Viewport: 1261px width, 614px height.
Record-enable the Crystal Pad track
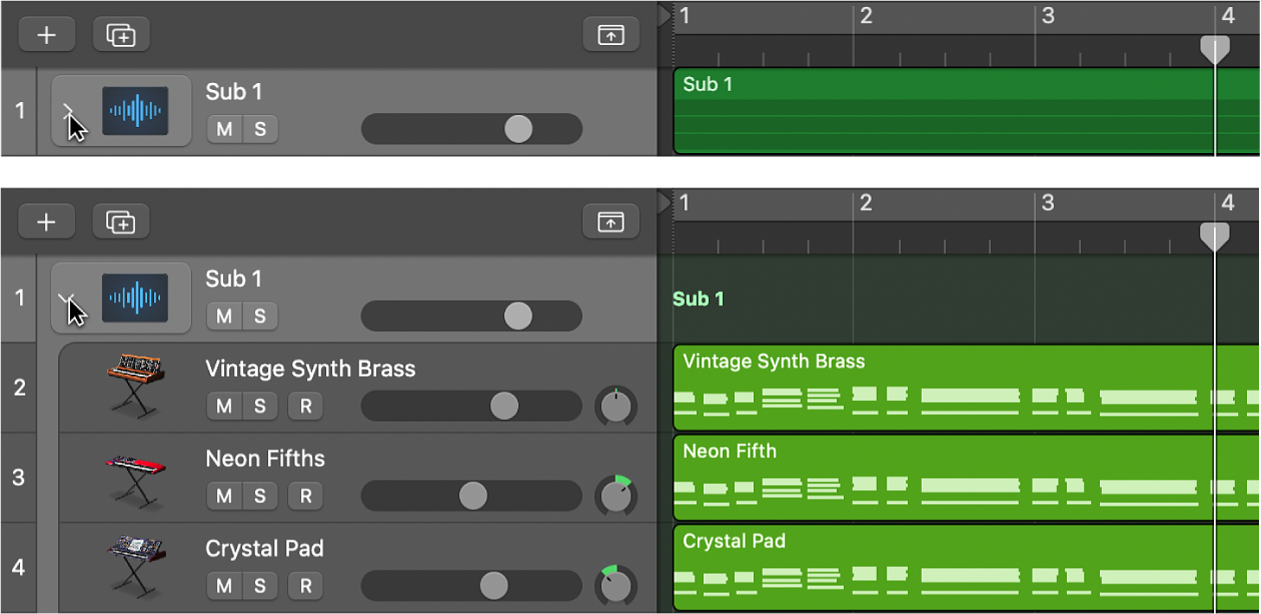coord(306,586)
